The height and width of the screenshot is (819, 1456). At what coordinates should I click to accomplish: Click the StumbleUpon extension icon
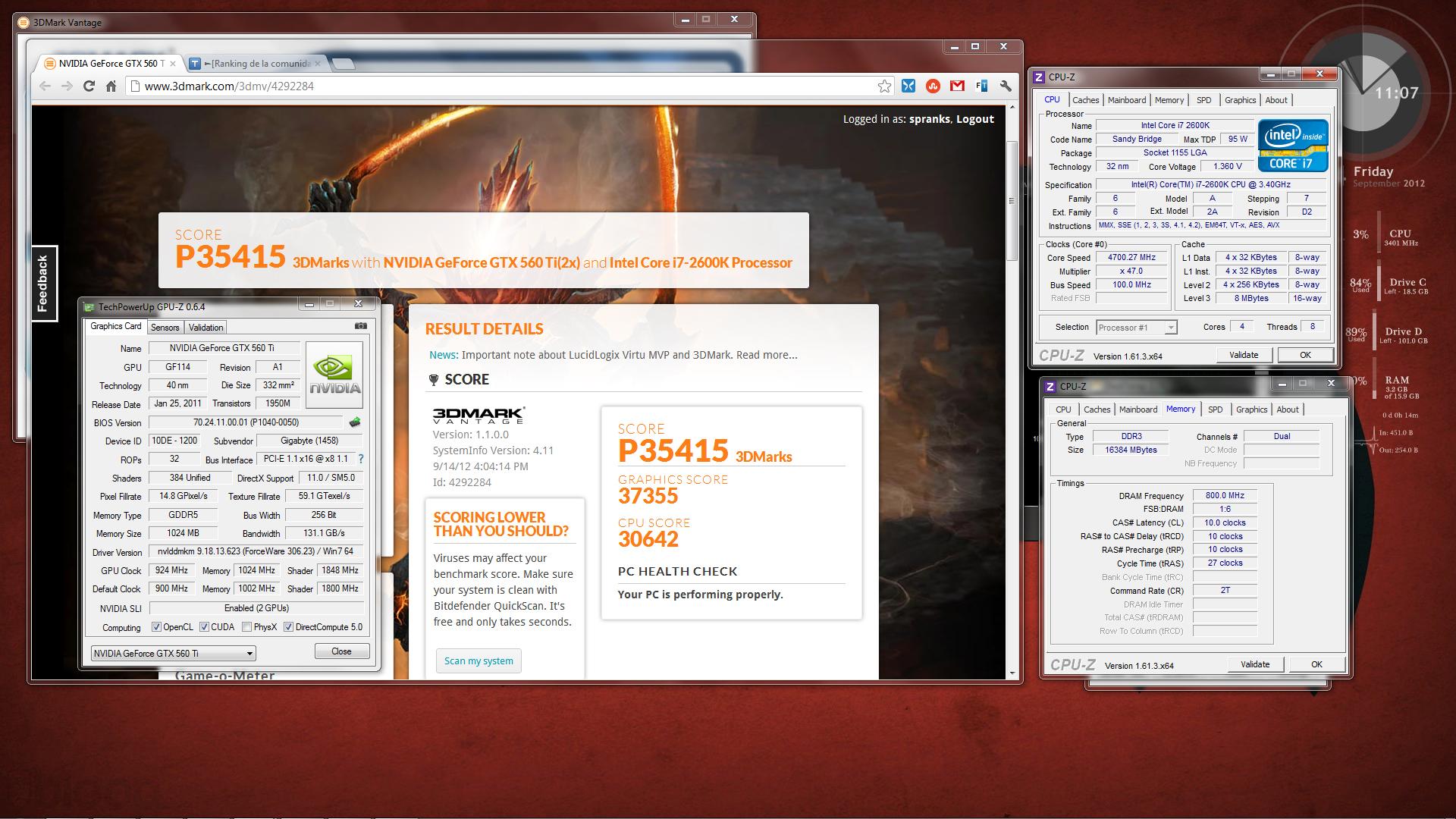tap(933, 86)
